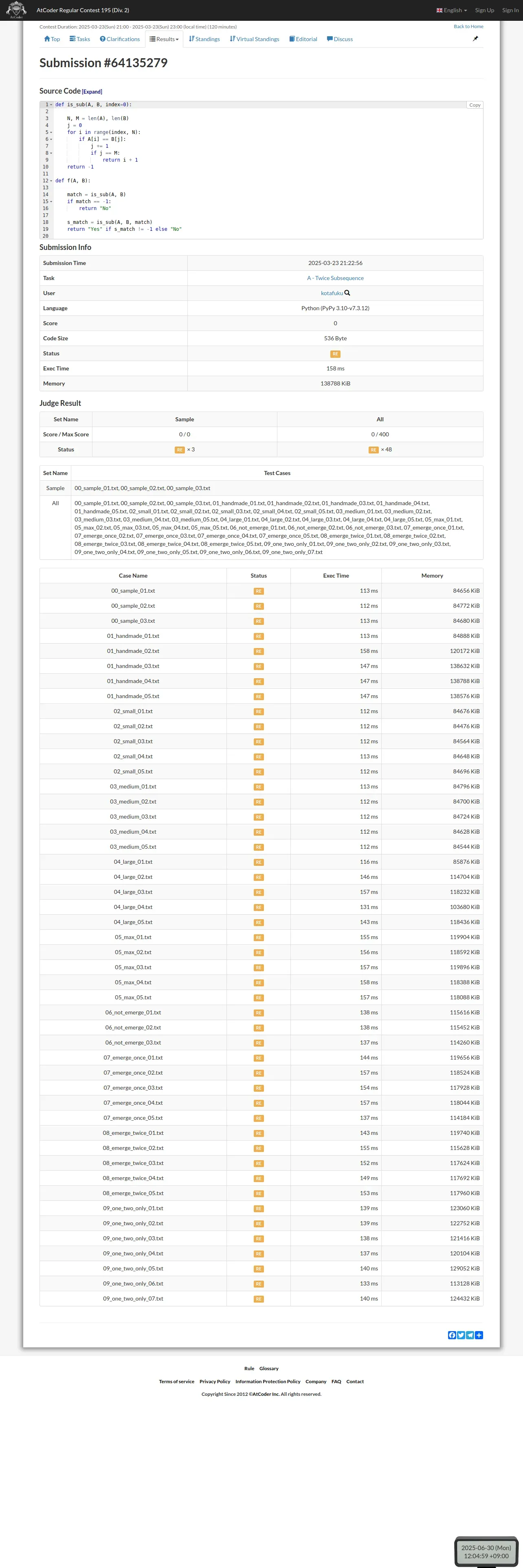Click the RE status badge in Submission Info

tap(335, 354)
